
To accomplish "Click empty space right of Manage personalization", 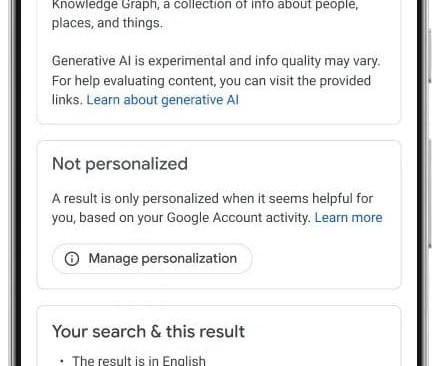I will [x=323, y=259].
